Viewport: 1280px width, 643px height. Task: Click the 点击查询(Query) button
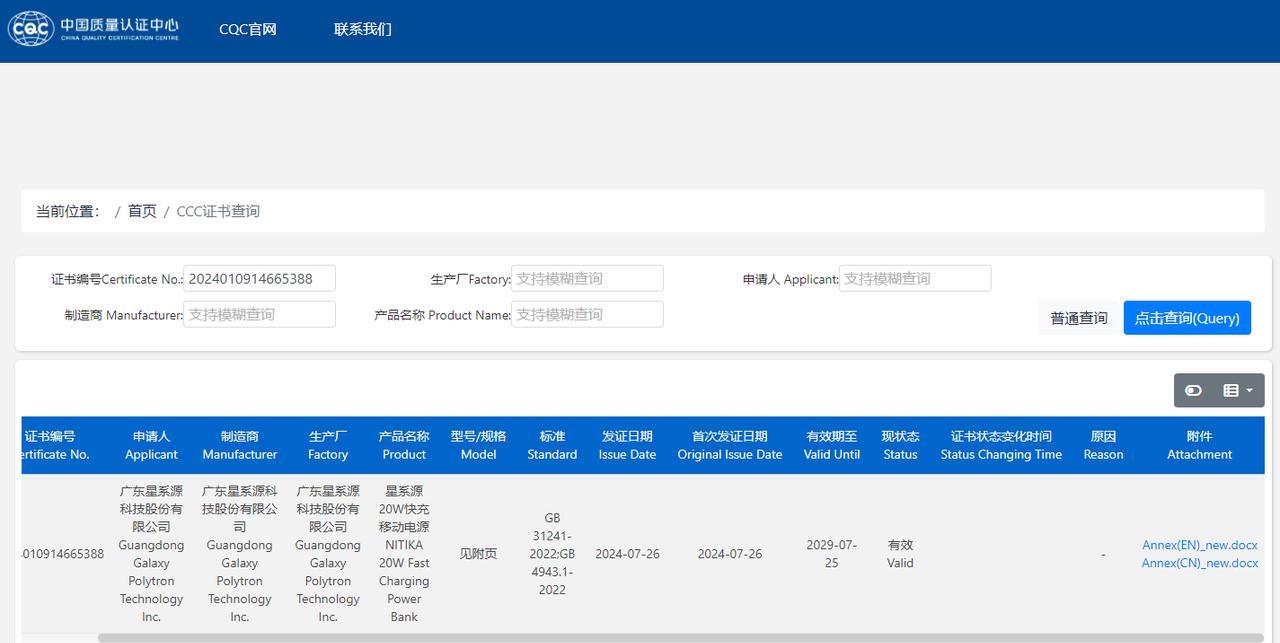(1187, 318)
